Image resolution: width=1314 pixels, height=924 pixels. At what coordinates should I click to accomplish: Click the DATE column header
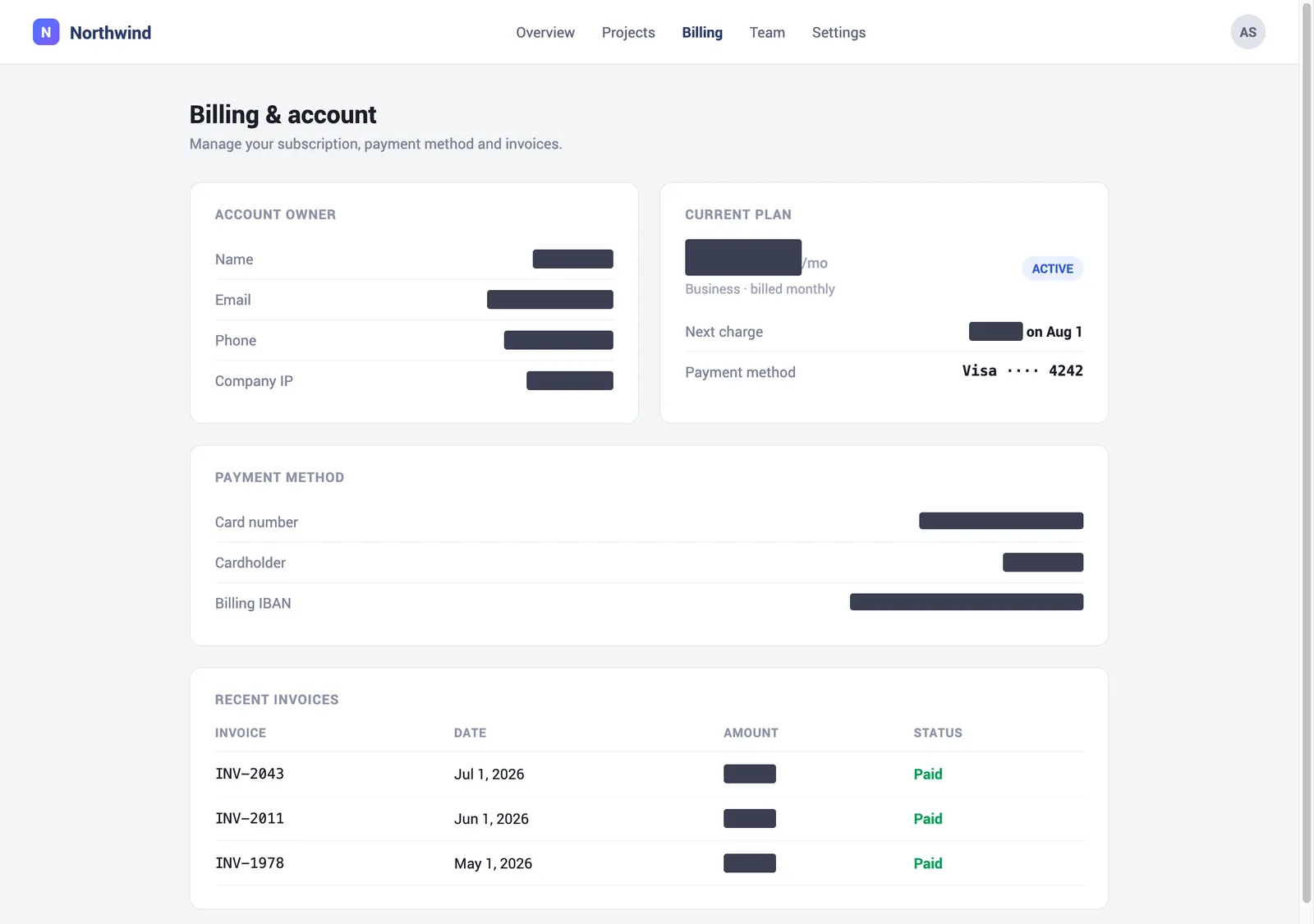click(x=470, y=733)
